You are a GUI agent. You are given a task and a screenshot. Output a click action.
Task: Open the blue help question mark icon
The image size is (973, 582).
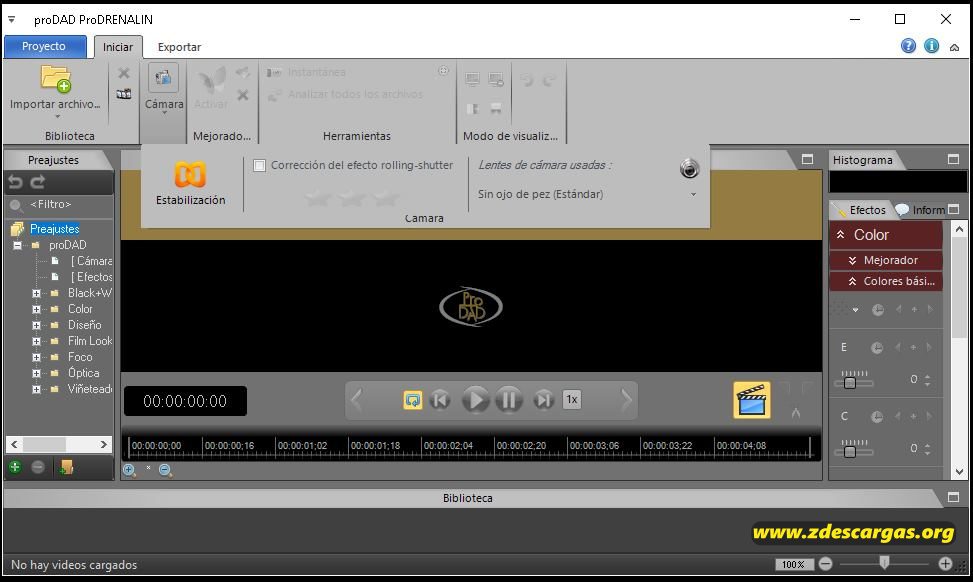[x=908, y=45]
